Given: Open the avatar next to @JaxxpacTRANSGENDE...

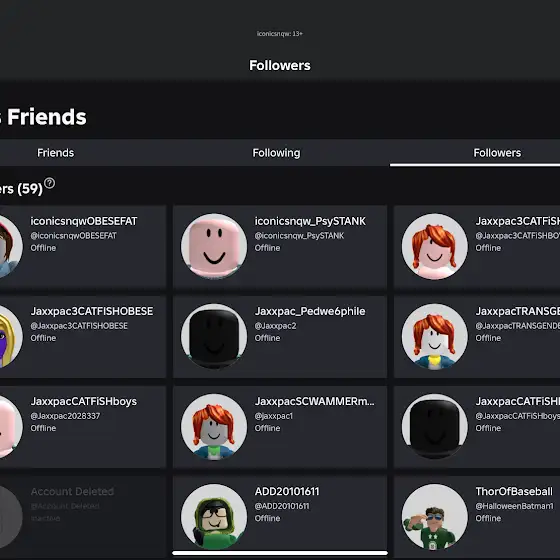Looking at the screenshot, I should (434, 336).
